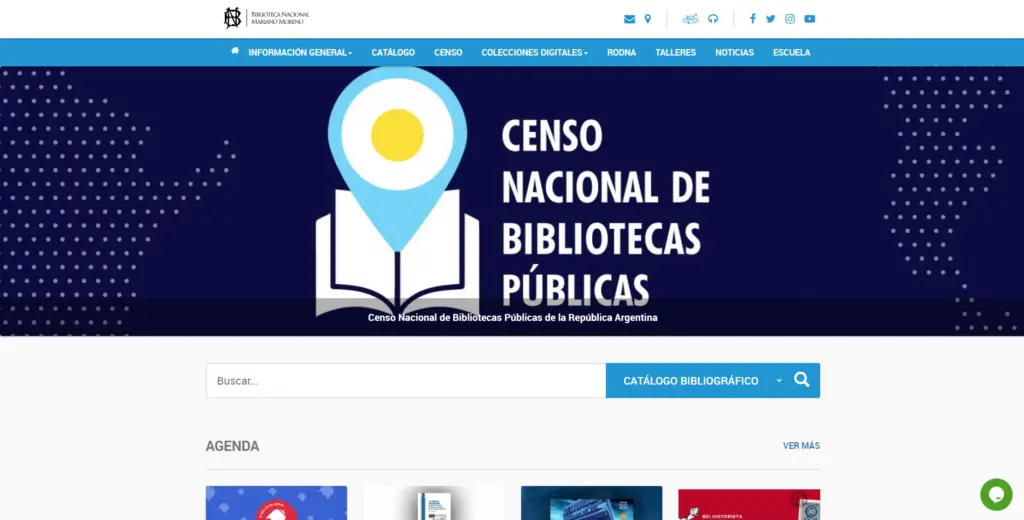This screenshot has height=520, width=1024.
Task: Open the Noticias menu item
Action: 734,52
